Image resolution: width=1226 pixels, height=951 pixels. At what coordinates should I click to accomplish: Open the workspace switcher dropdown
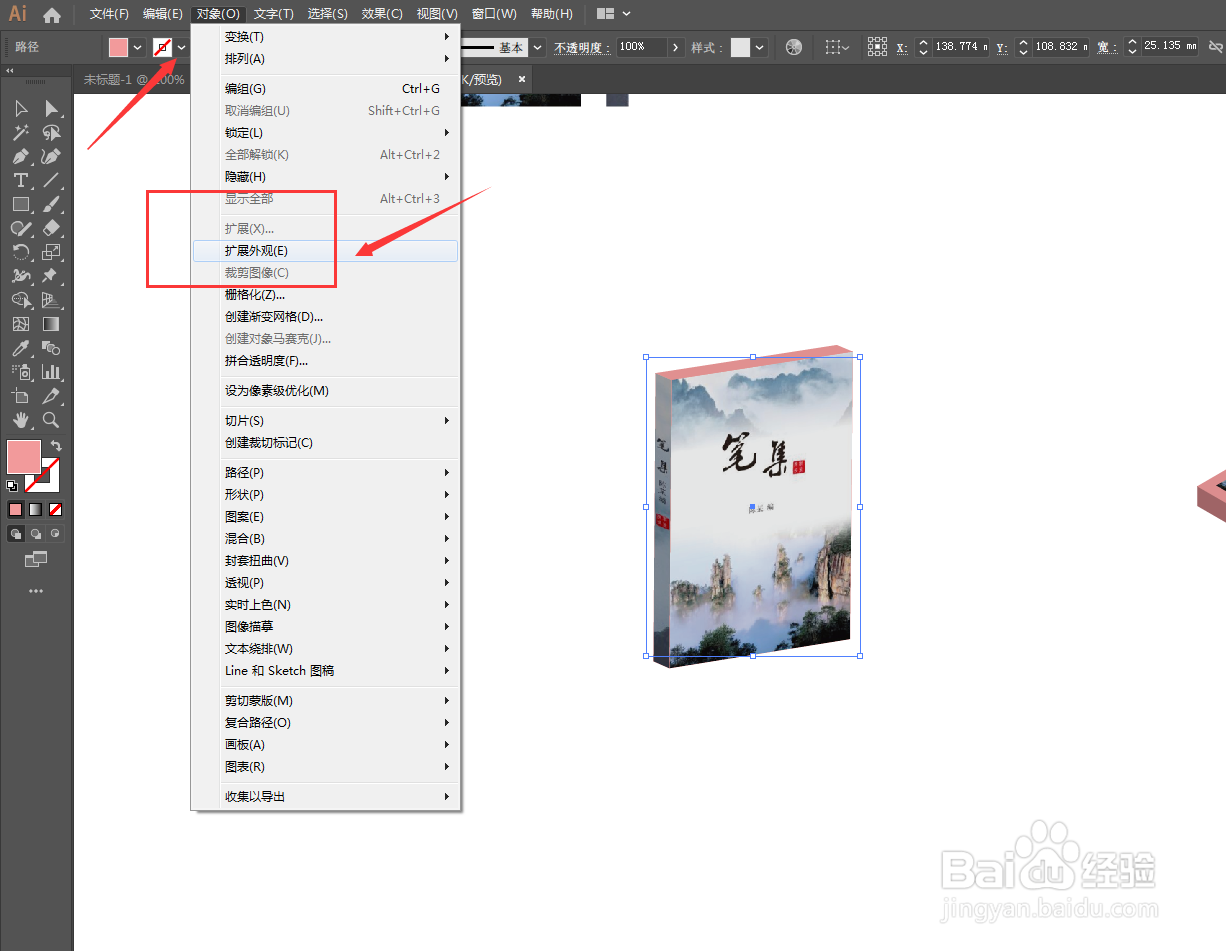(x=613, y=14)
